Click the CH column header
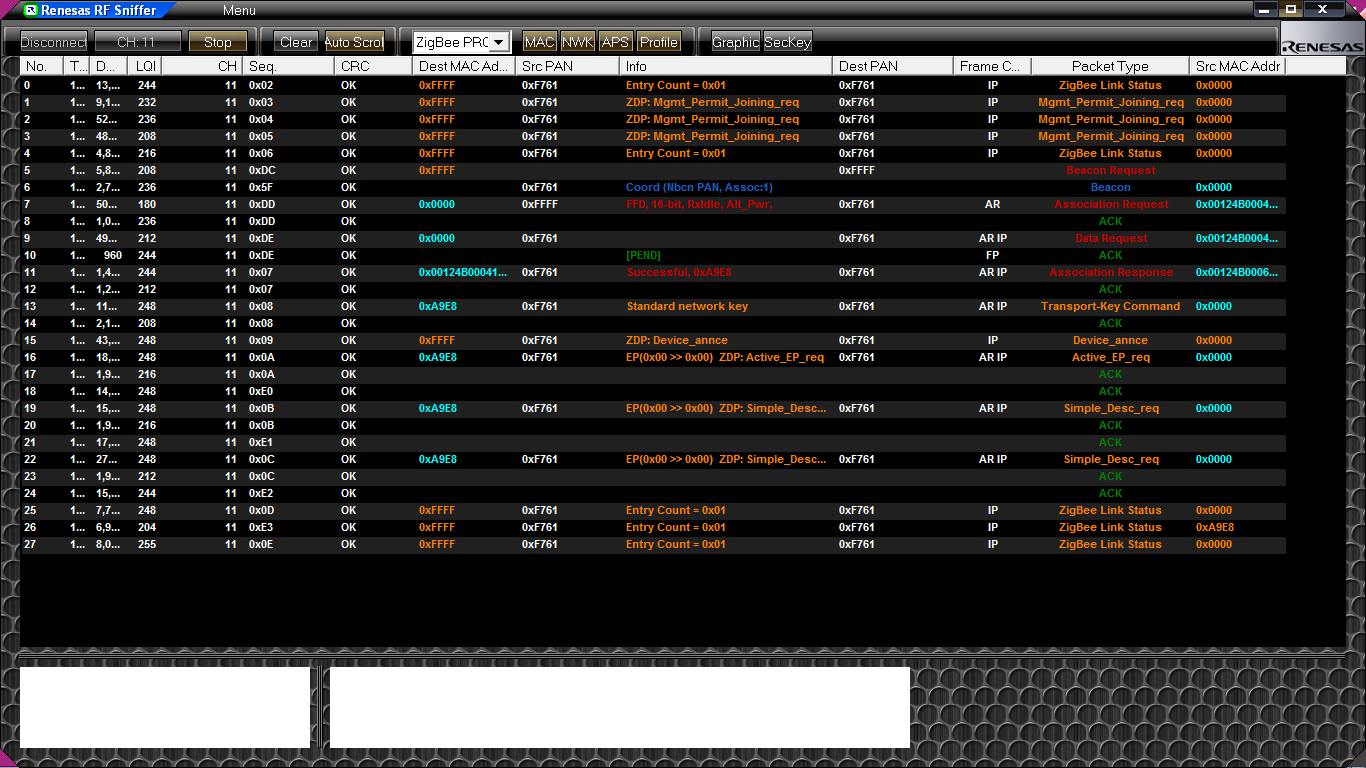Screen dimensions: 1366x768 click(x=202, y=66)
